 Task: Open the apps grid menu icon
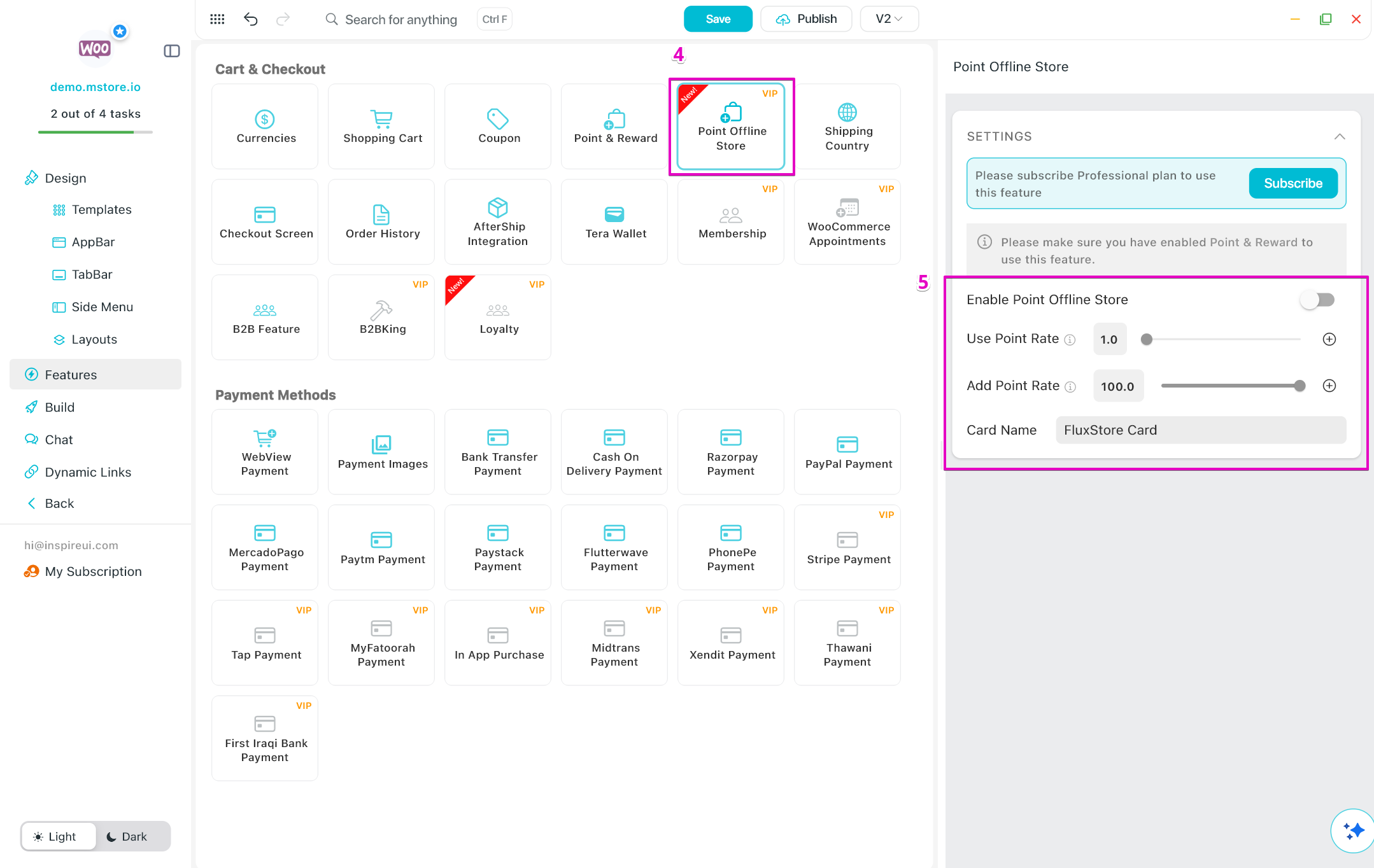(217, 19)
